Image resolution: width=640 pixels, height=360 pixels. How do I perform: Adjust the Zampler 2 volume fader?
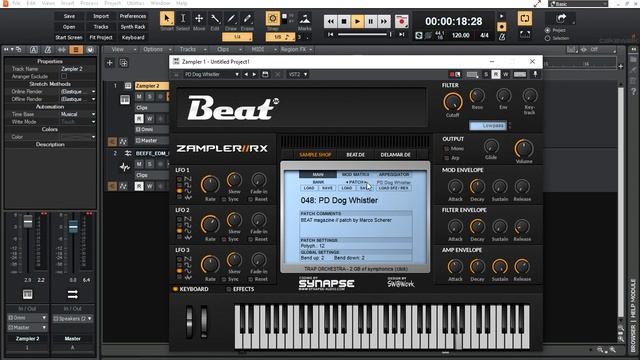pyautogui.click(x=27, y=222)
